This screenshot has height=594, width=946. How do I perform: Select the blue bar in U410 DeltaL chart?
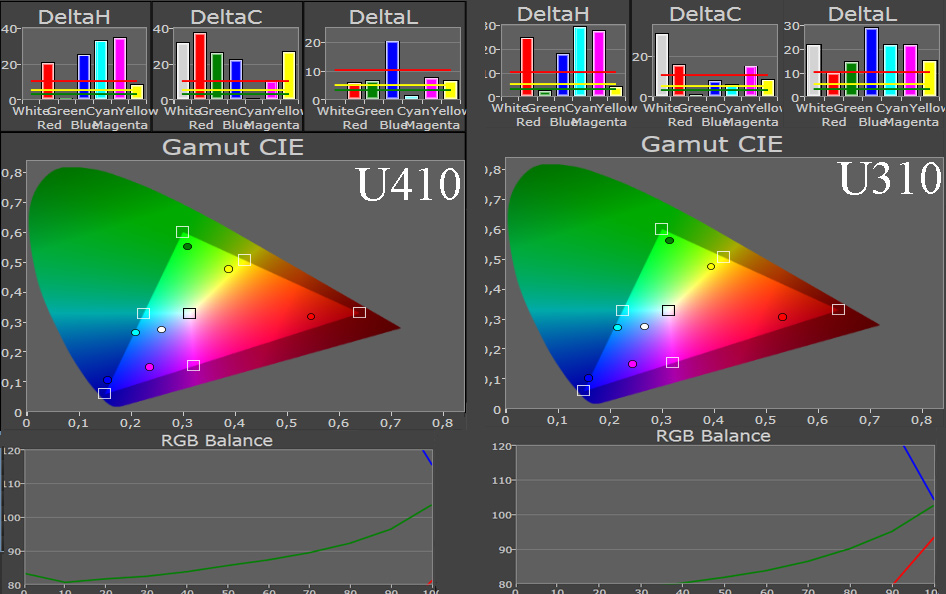coord(392,70)
